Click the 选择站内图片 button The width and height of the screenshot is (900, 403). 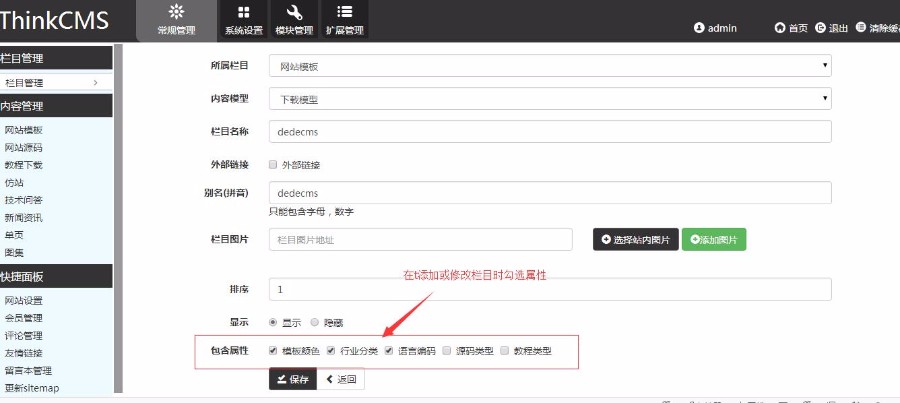tap(636, 239)
